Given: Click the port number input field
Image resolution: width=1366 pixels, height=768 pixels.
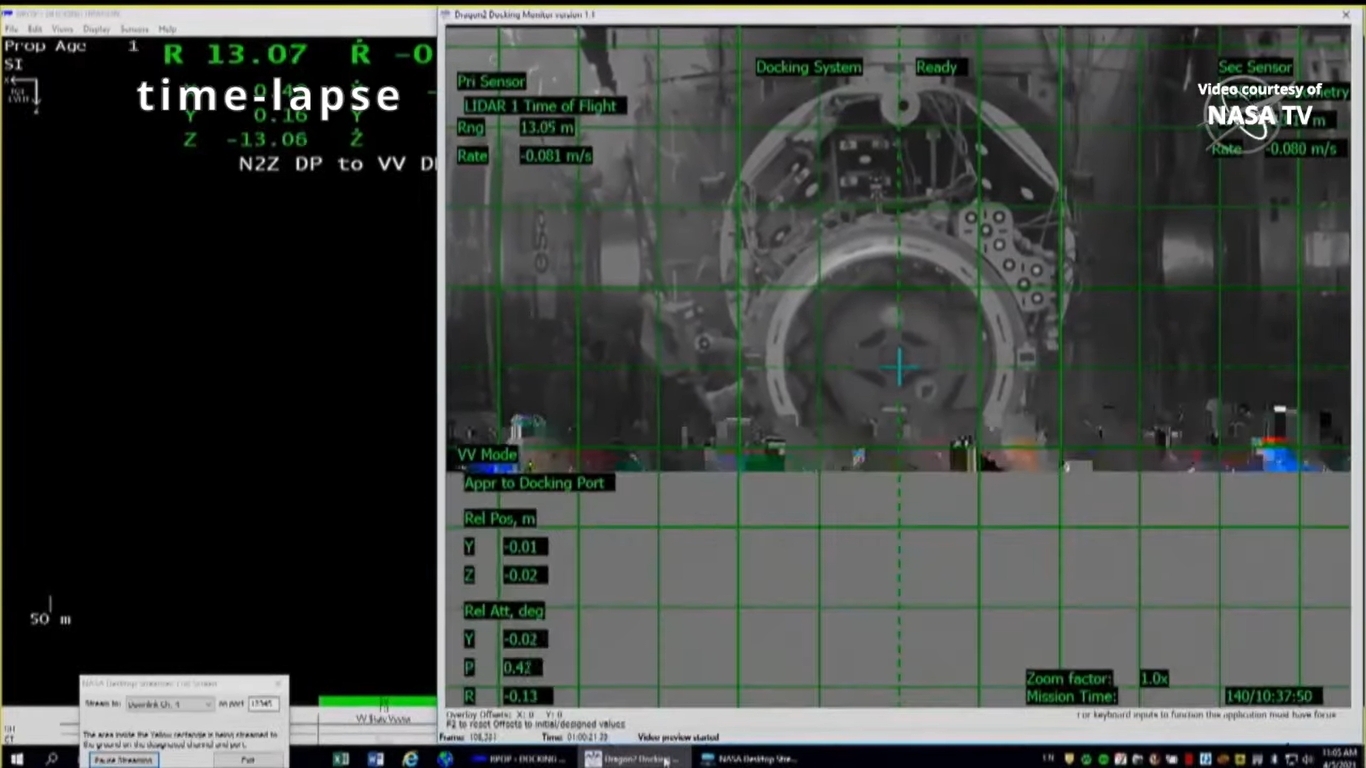Looking at the screenshot, I should pos(263,704).
